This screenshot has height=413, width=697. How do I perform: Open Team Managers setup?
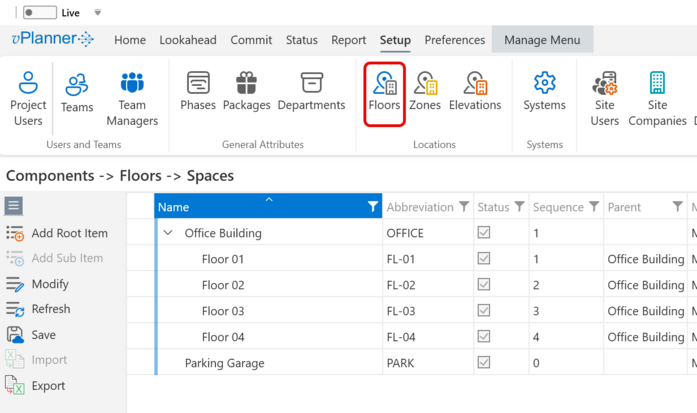[x=132, y=98]
